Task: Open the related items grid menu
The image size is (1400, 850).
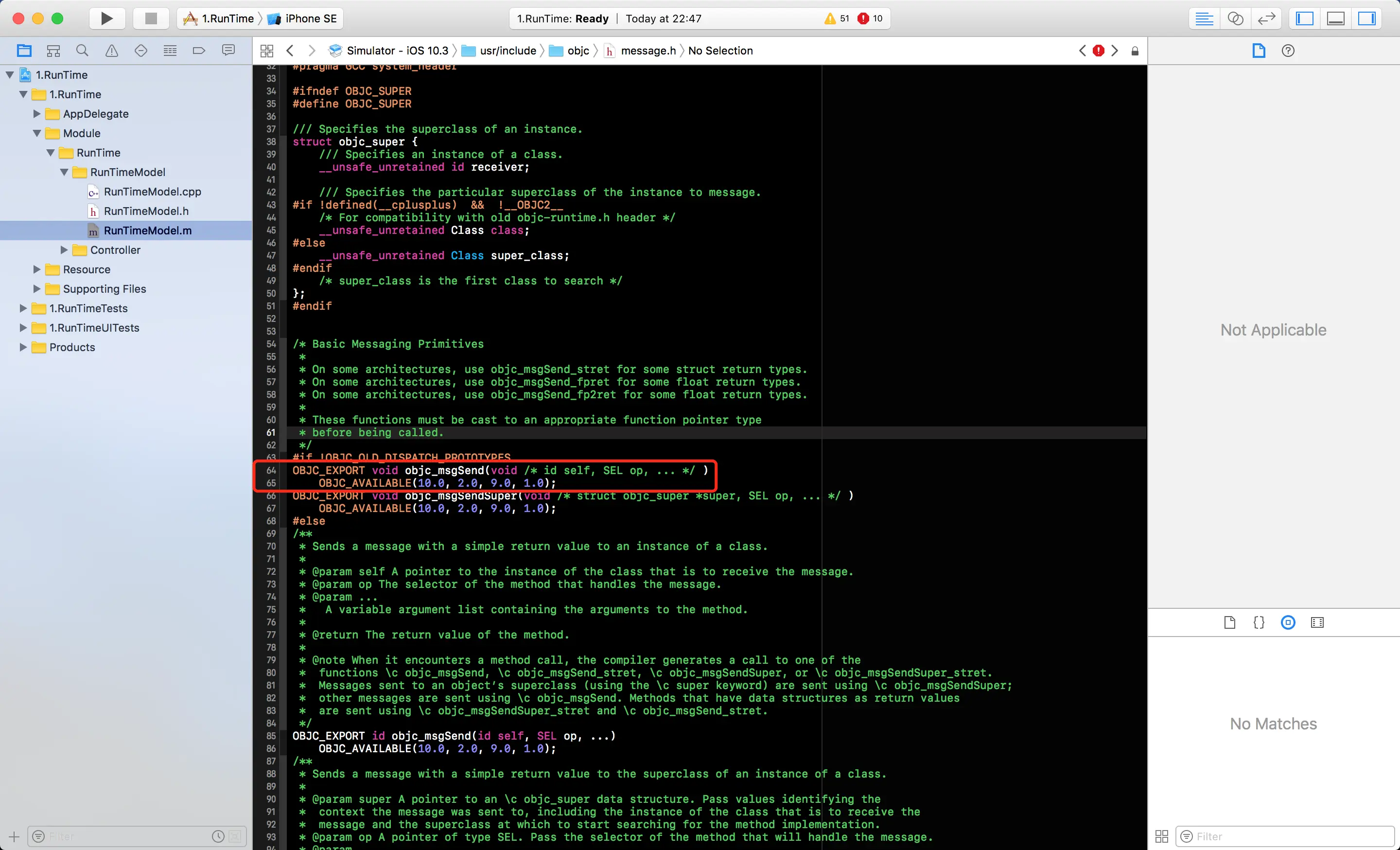Action: (267, 51)
